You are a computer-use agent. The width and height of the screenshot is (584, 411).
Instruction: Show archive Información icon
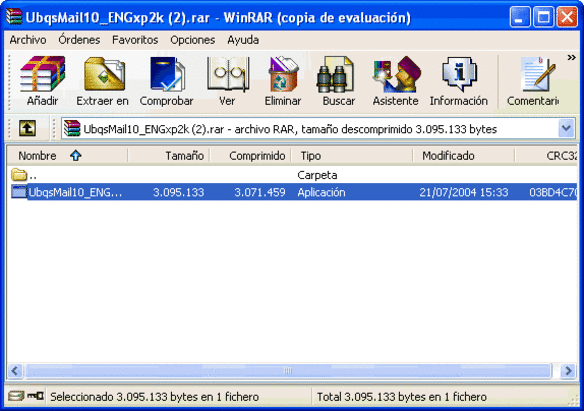click(x=459, y=74)
